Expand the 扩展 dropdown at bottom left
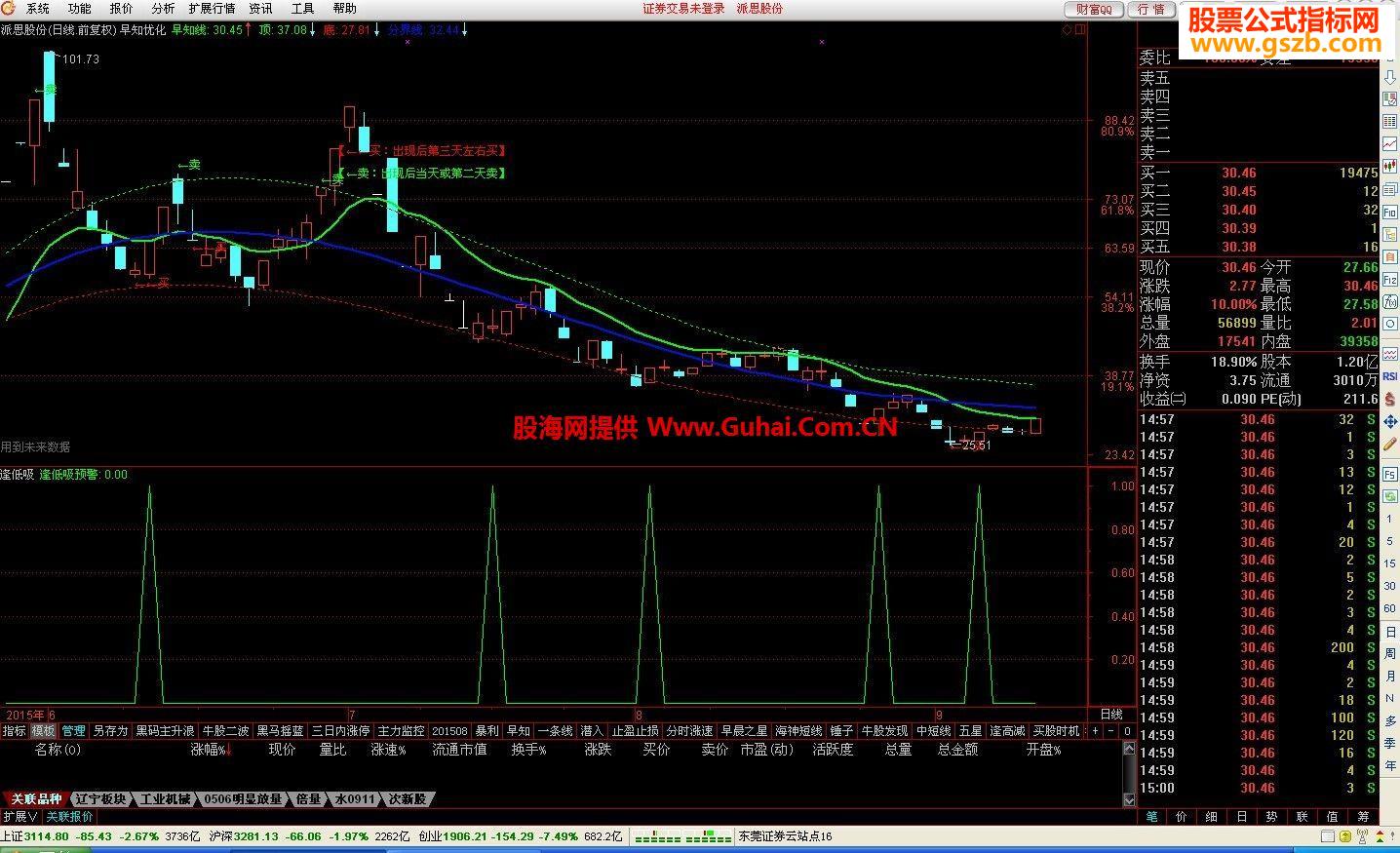 pos(19,817)
